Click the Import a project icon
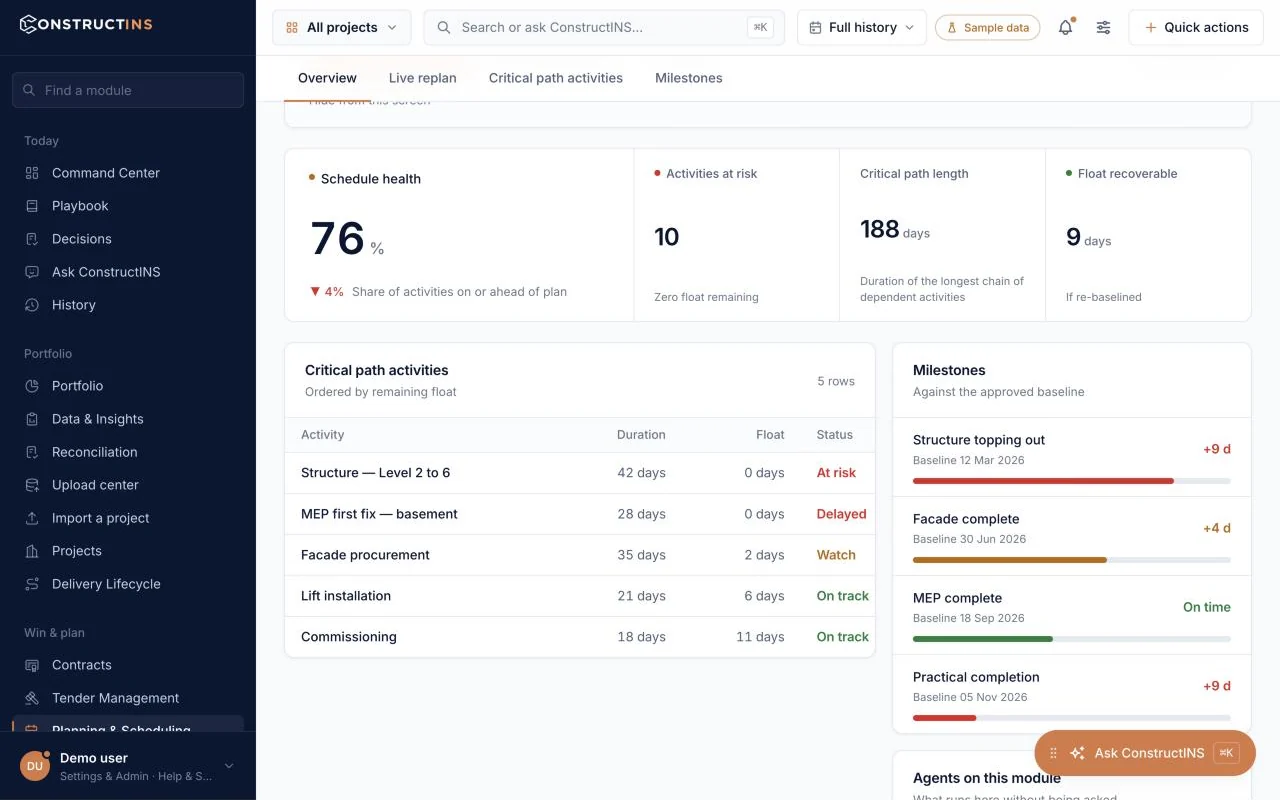The width and height of the screenshot is (1280, 800). click(x=32, y=518)
